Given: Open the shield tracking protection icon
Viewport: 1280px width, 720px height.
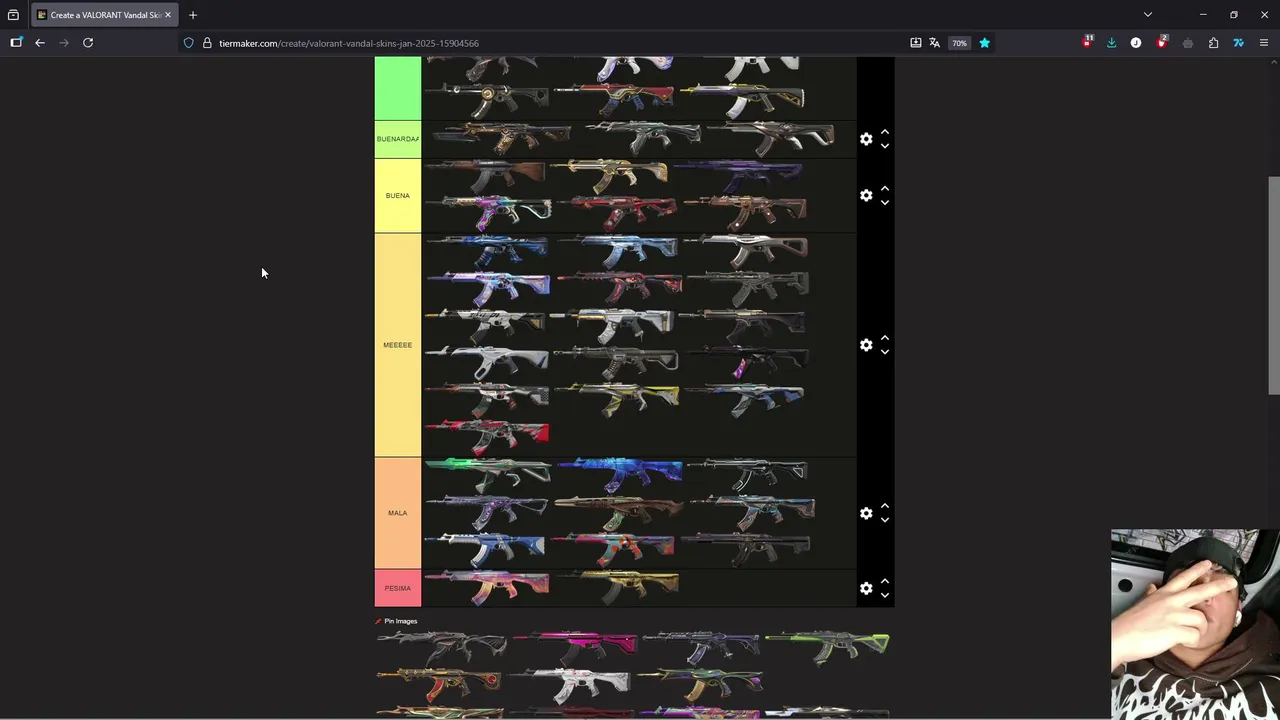Looking at the screenshot, I should (188, 43).
